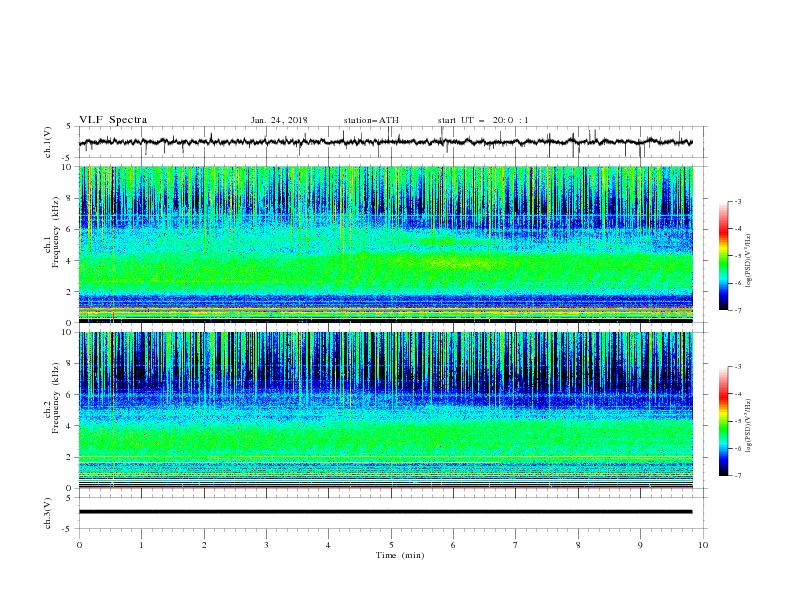Click the ch.3 flat black voltage trace
Screen dimensions: 792x612
point(385,512)
